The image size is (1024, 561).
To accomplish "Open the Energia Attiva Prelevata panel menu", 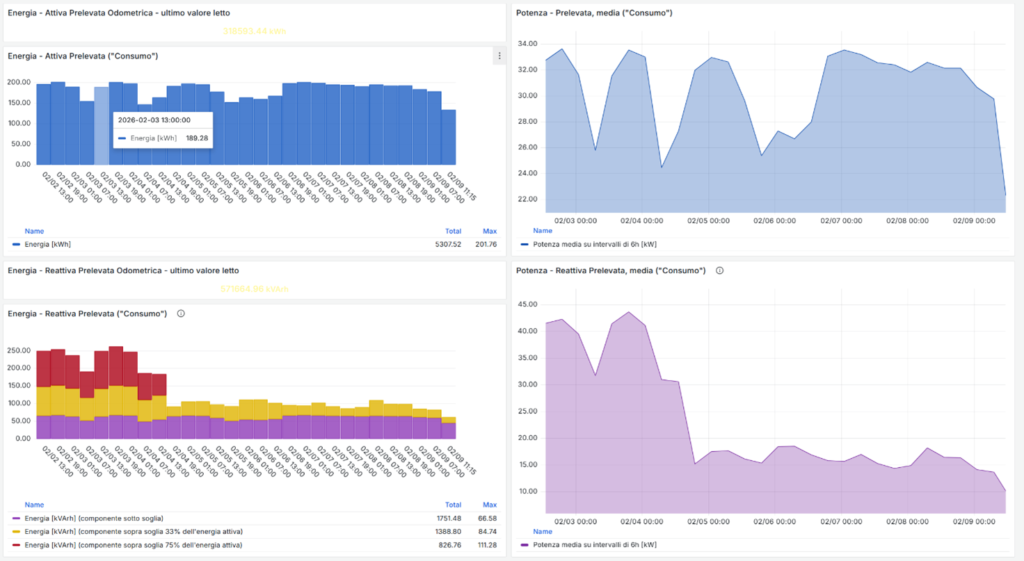I will pyautogui.click(x=499, y=56).
